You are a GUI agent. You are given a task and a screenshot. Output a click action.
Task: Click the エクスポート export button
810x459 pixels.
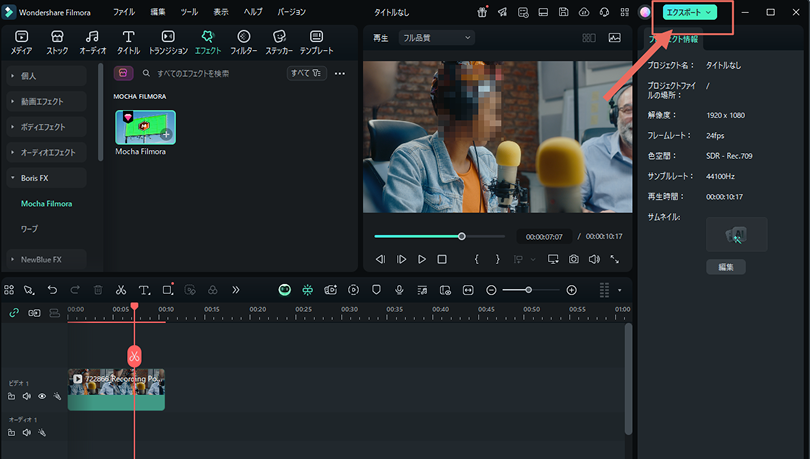[690, 12]
